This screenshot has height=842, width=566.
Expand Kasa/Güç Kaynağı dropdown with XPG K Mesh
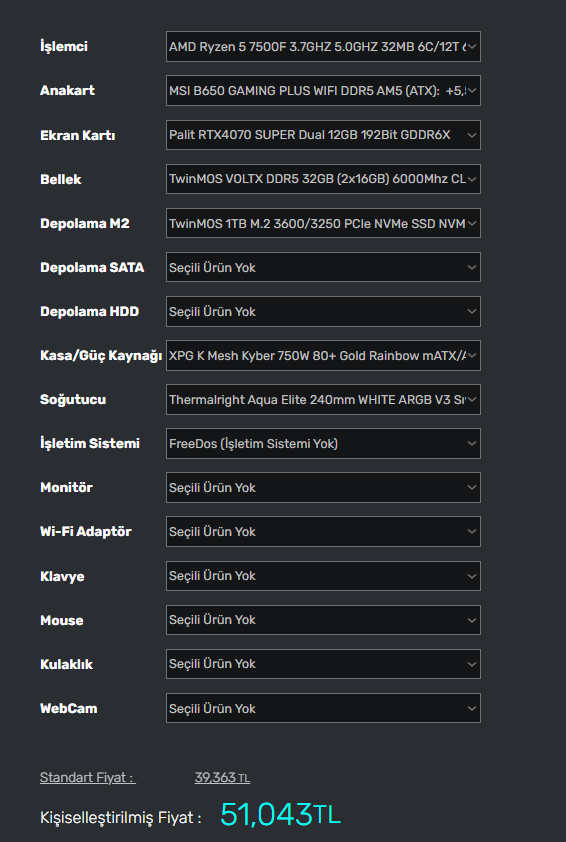pos(323,355)
